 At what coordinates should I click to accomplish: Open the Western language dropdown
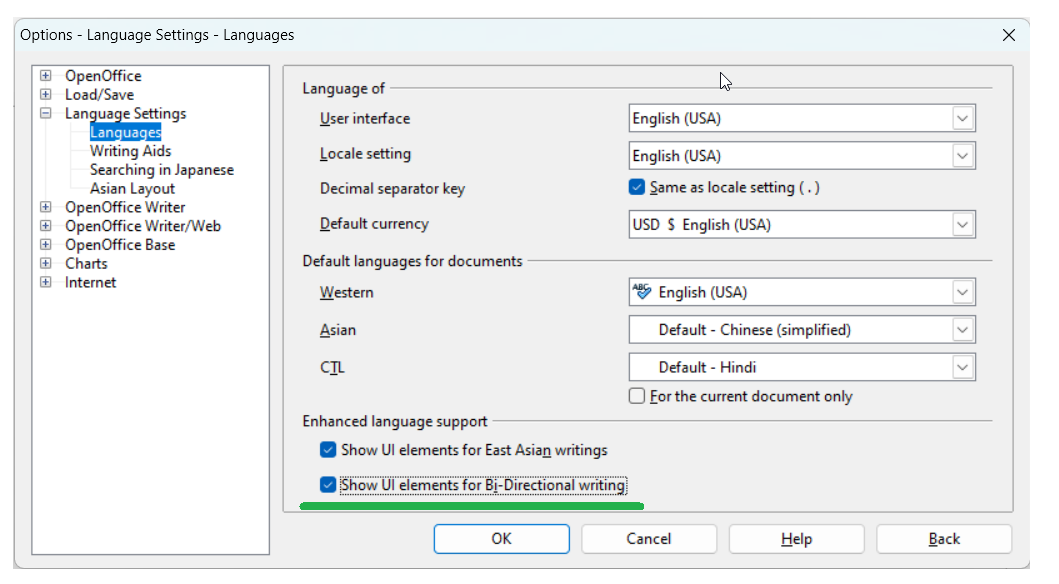click(x=962, y=292)
